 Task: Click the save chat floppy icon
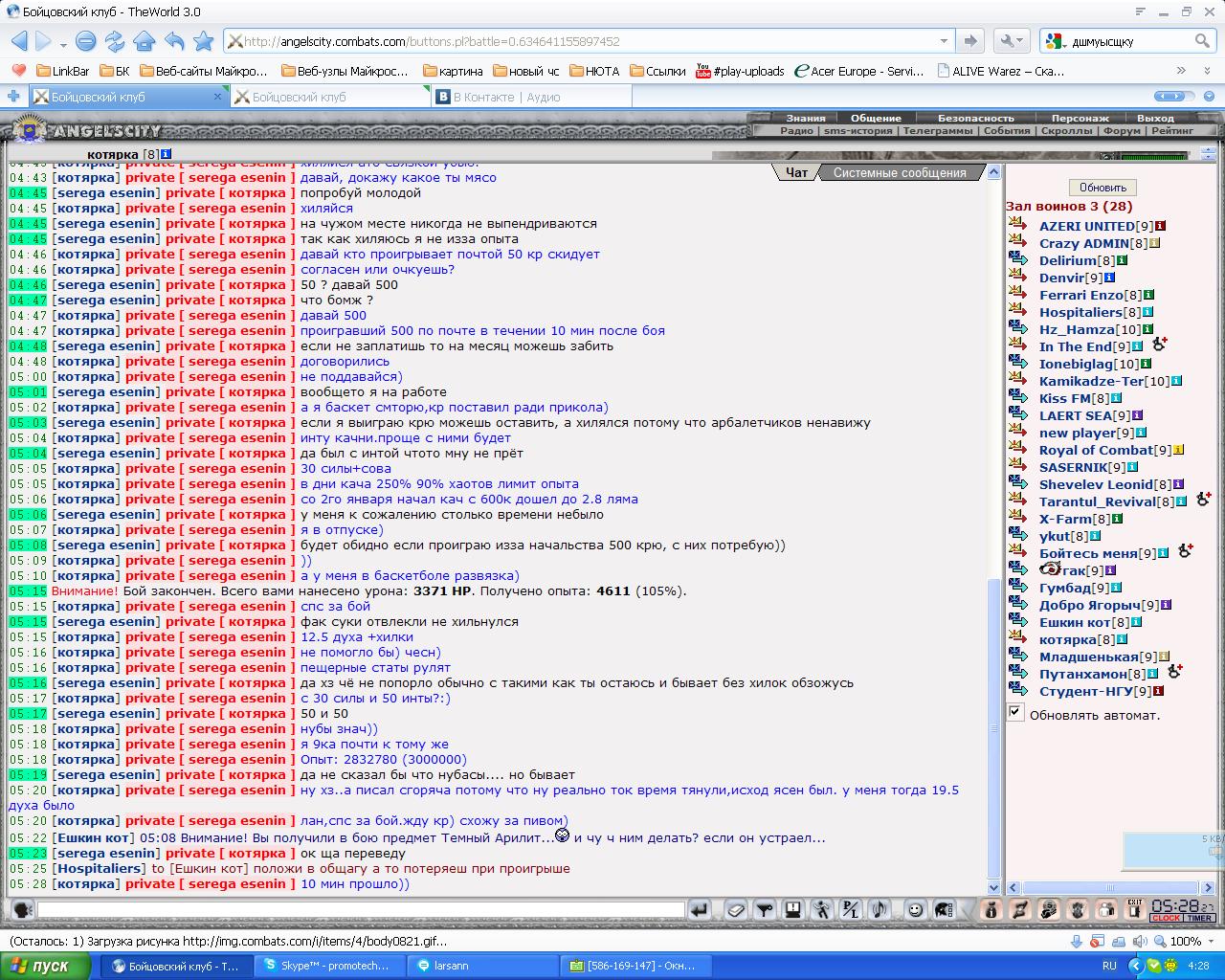(793, 909)
